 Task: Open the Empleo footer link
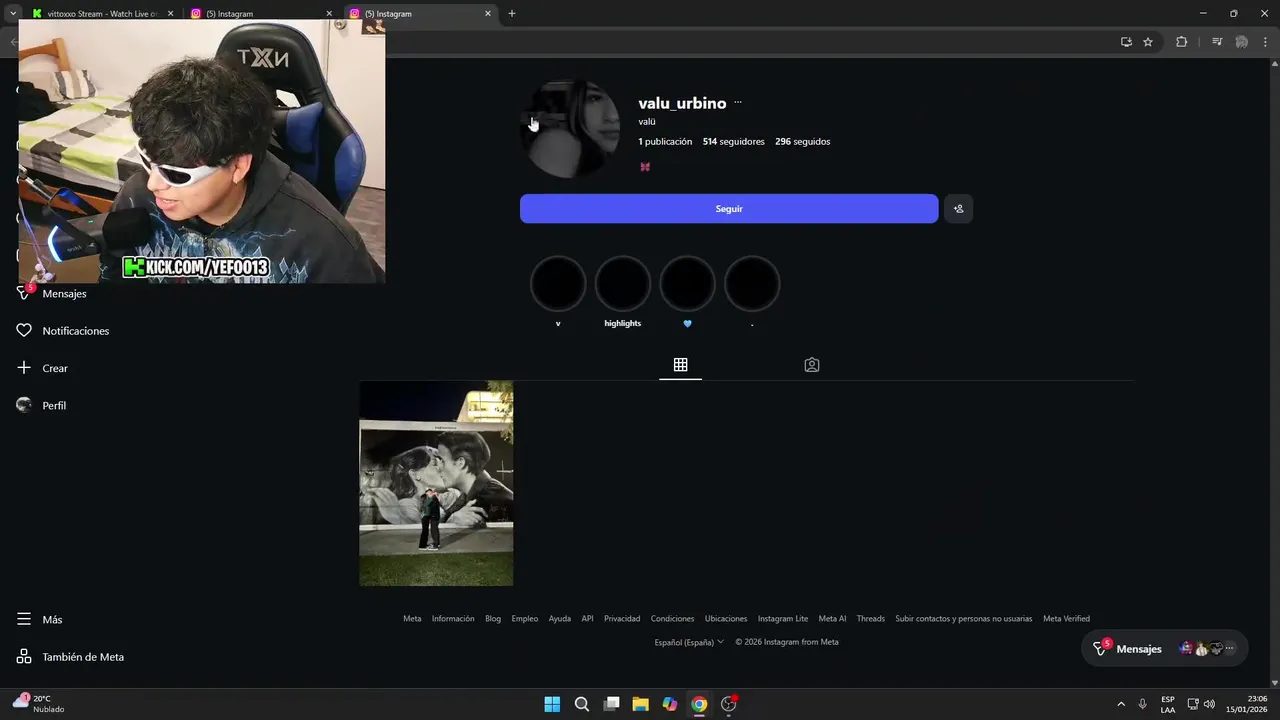click(x=525, y=619)
